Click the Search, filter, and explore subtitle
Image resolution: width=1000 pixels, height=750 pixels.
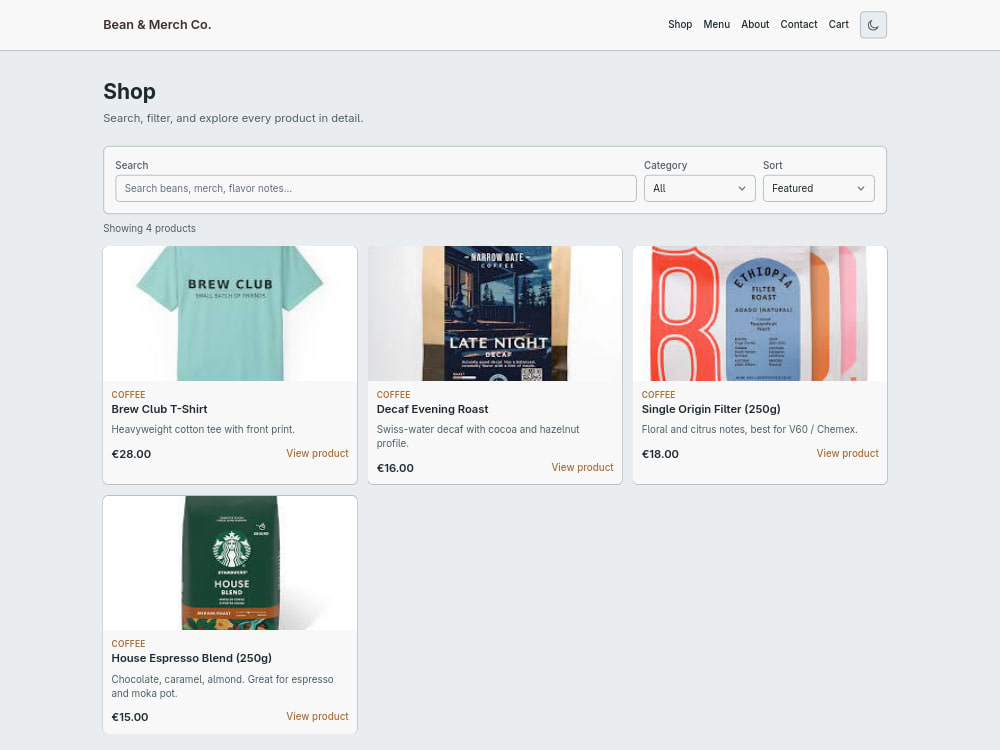tap(233, 118)
